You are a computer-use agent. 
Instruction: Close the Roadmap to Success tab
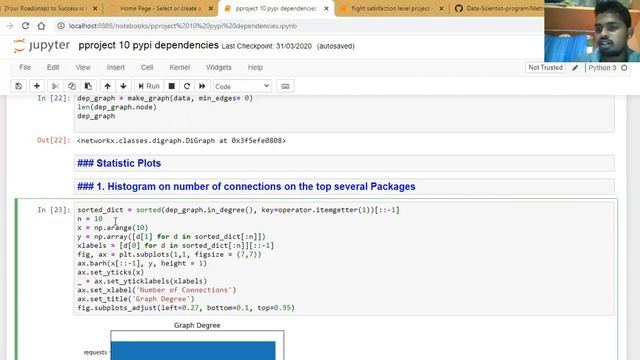[x=95, y=8]
